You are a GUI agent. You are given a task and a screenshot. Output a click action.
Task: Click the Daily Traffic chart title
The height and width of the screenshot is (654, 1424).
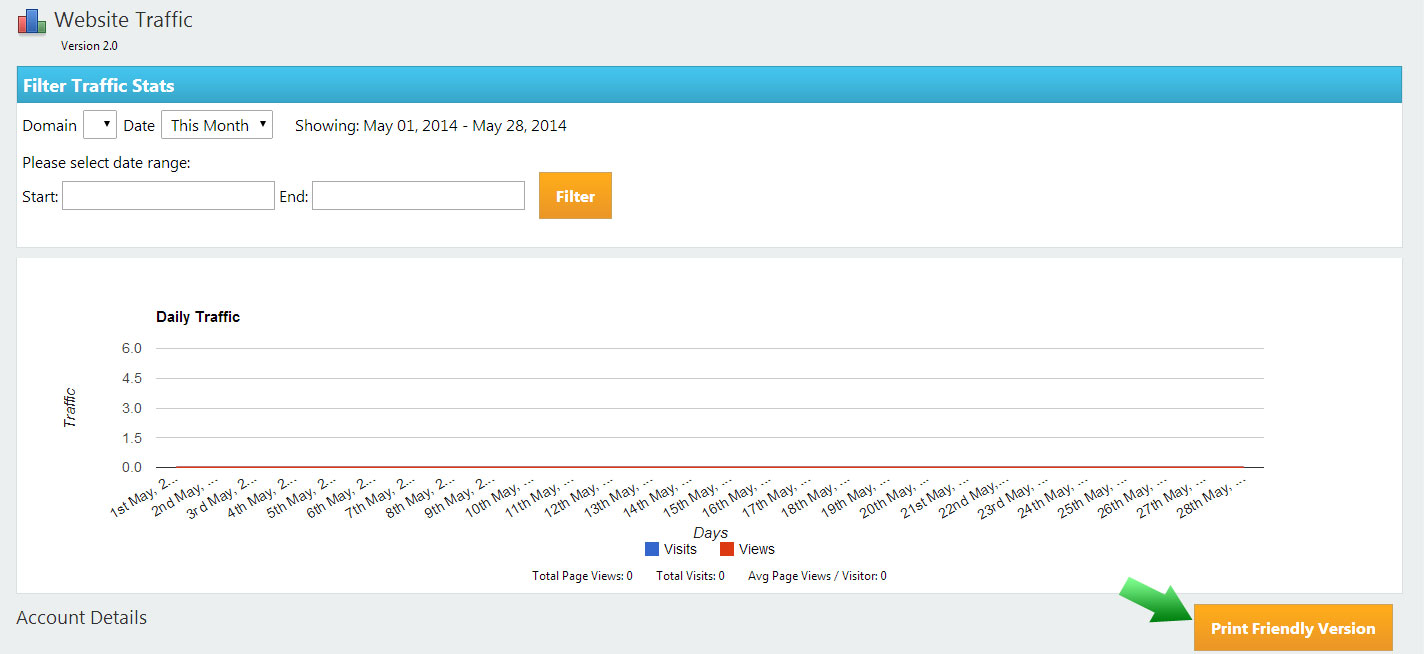coord(198,317)
